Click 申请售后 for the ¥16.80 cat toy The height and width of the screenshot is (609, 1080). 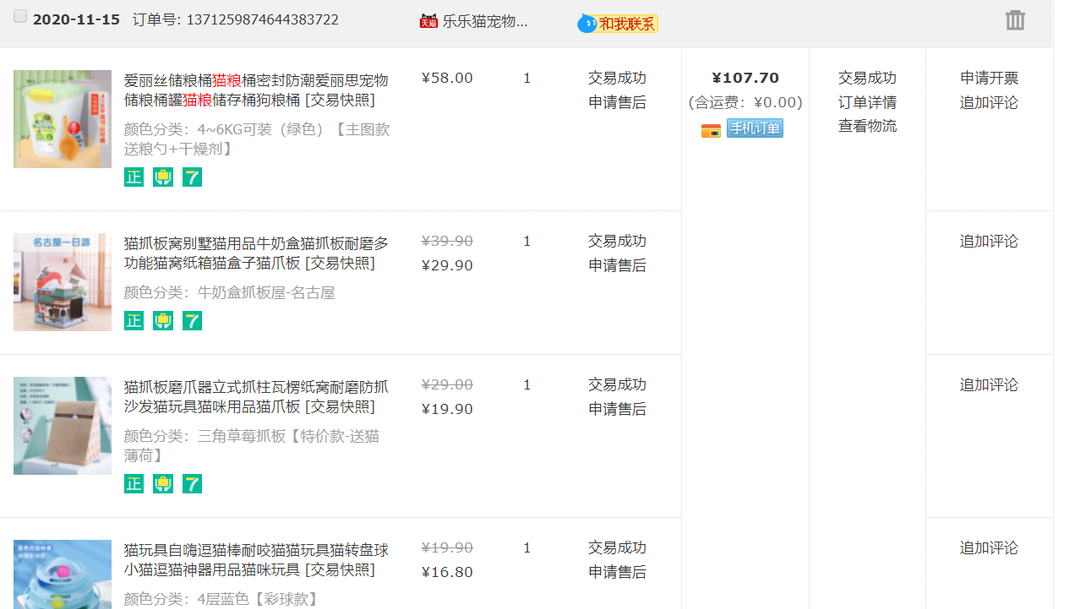[617, 572]
